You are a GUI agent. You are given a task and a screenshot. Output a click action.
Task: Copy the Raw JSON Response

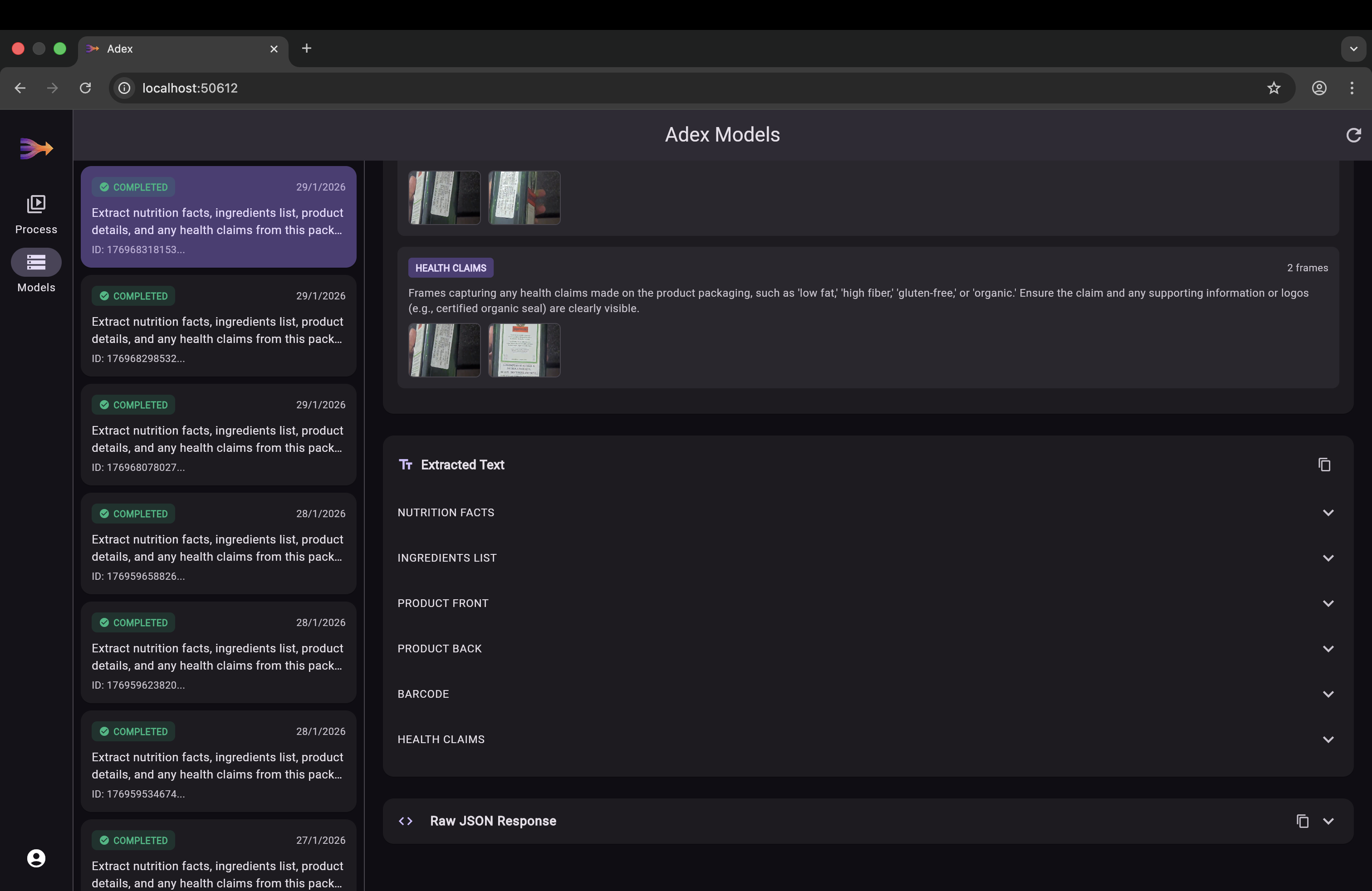click(x=1302, y=821)
